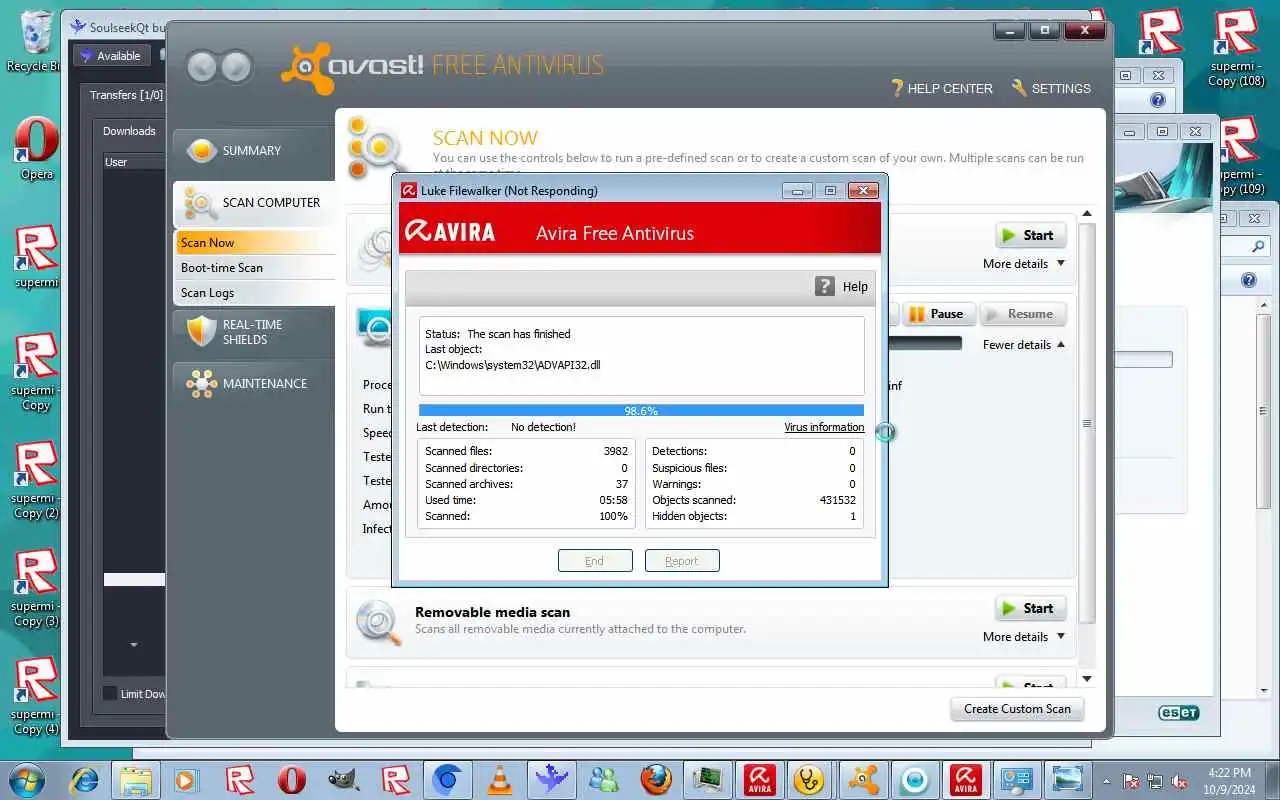The height and width of the screenshot is (800, 1280).
Task: Open Scan Logs submenu item
Action: point(255,293)
